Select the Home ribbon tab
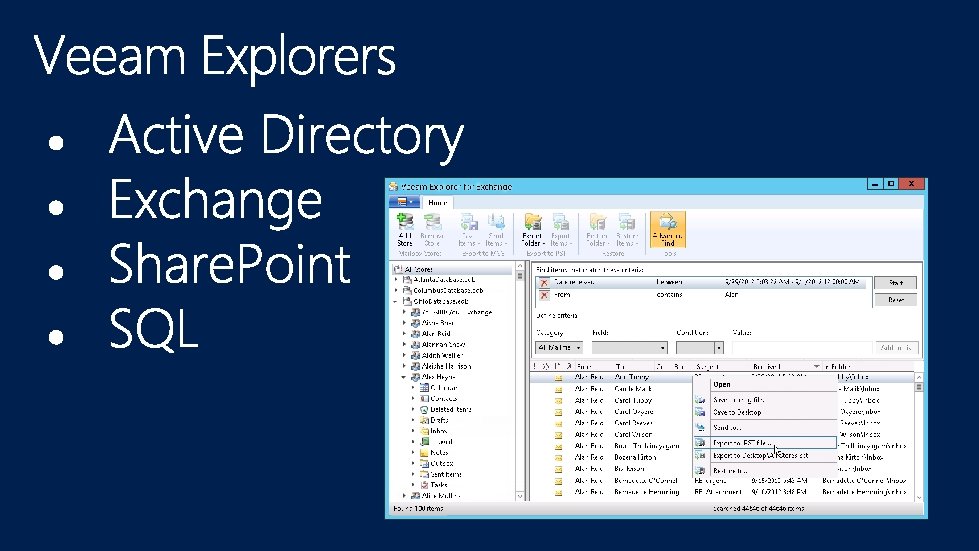 click(437, 202)
